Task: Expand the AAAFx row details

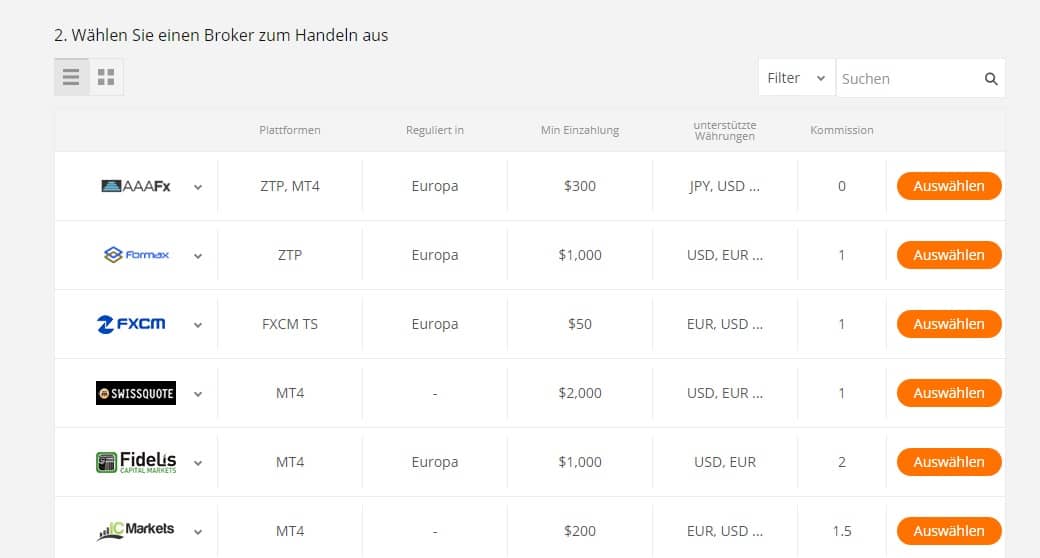Action: coord(198,187)
